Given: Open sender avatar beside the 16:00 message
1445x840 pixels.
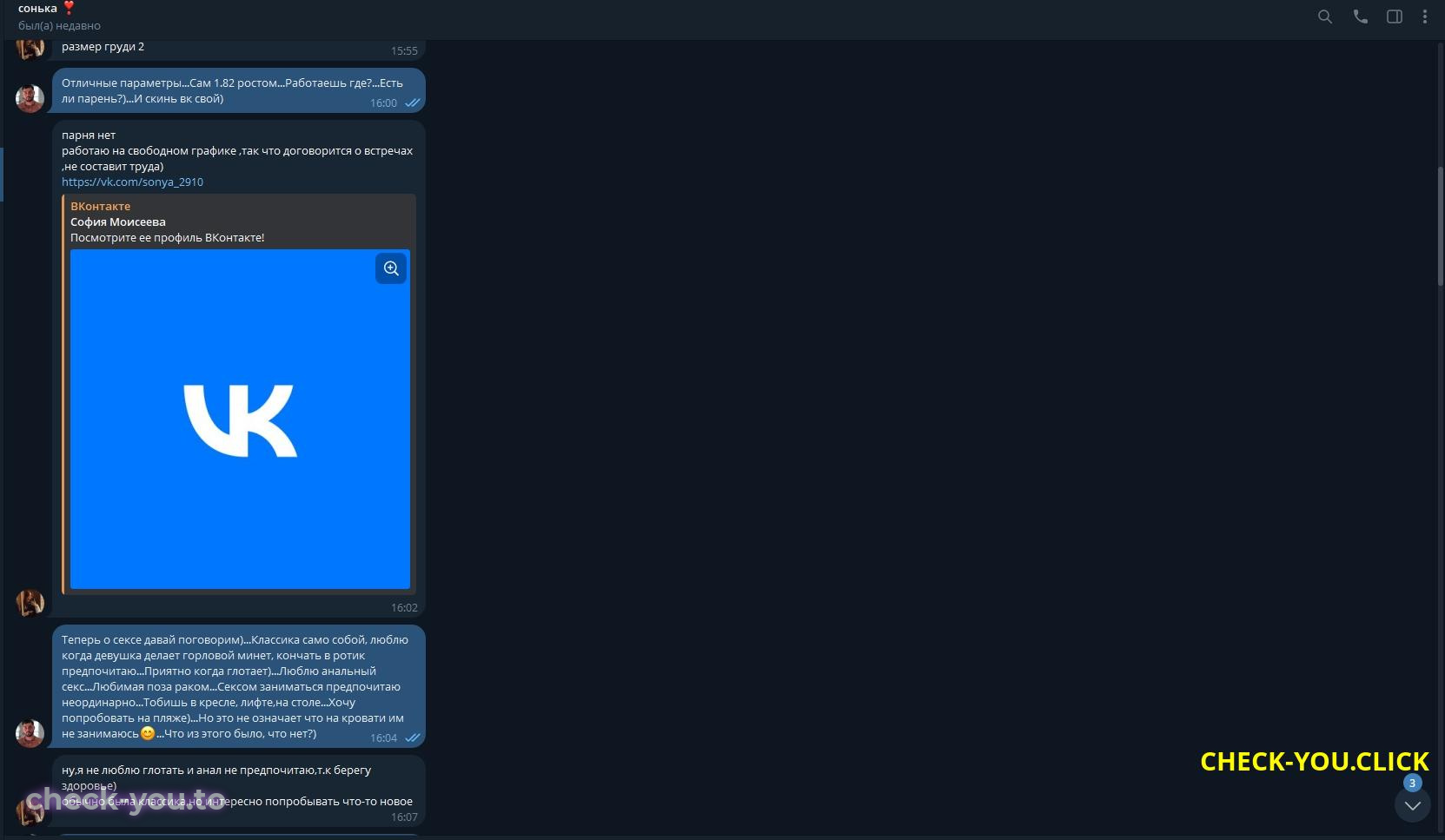Looking at the screenshot, I should [x=30, y=98].
